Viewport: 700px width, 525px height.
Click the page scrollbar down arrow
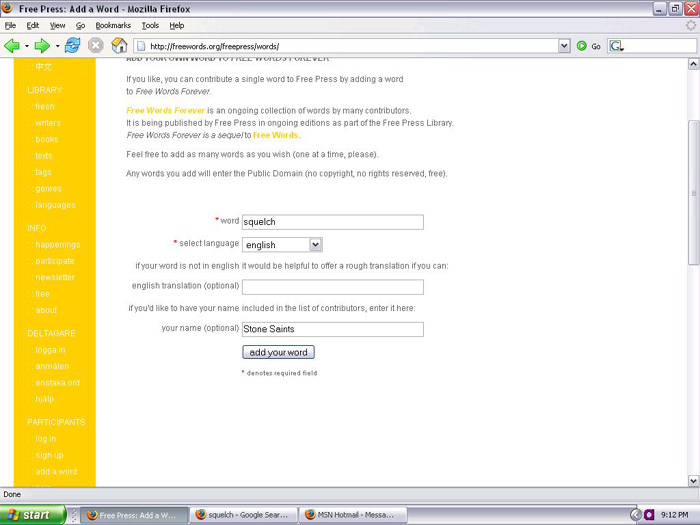click(x=693, y=481)
